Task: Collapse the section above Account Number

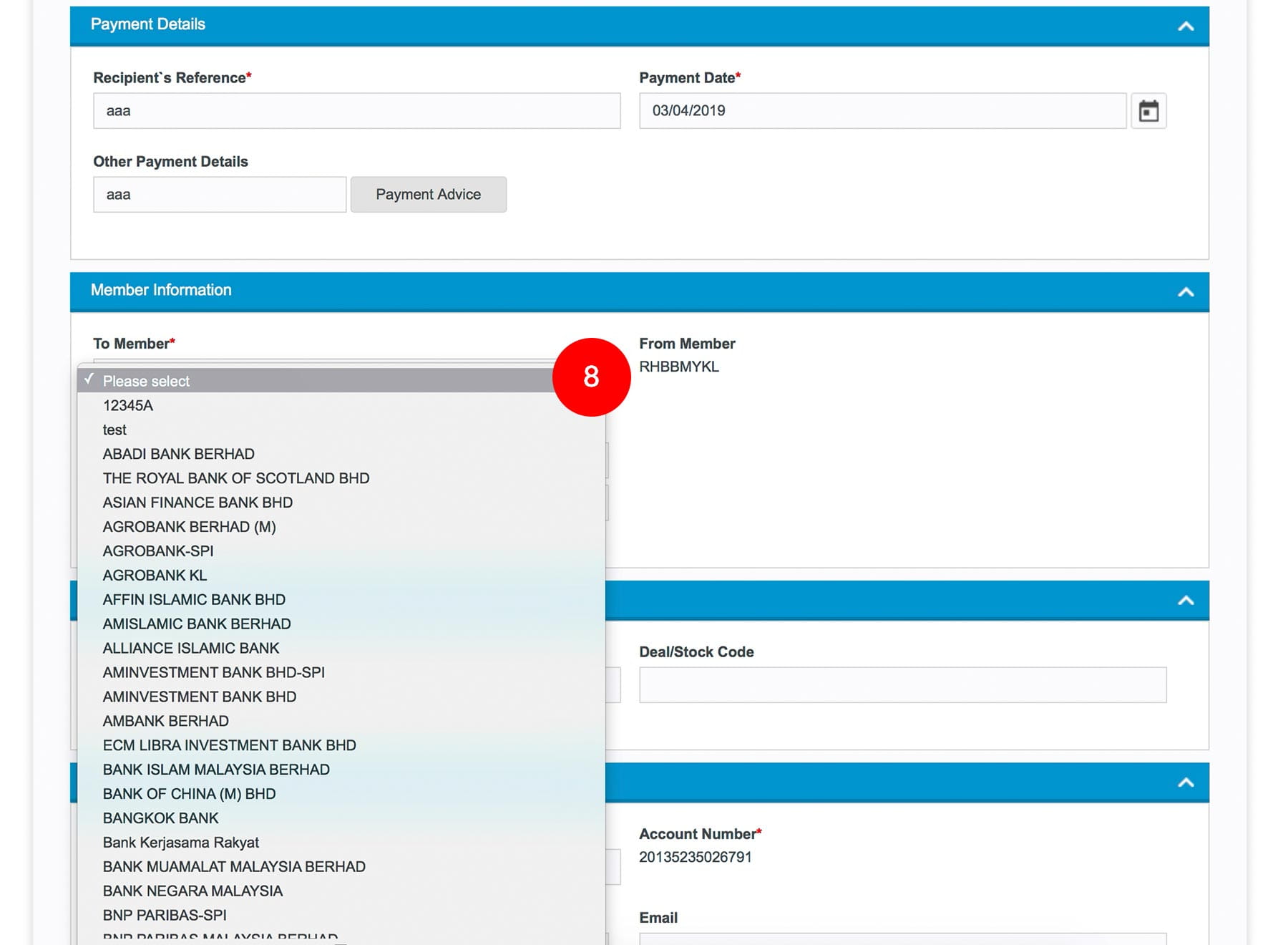Action: pyautogui.click(x=1186, y=782)
